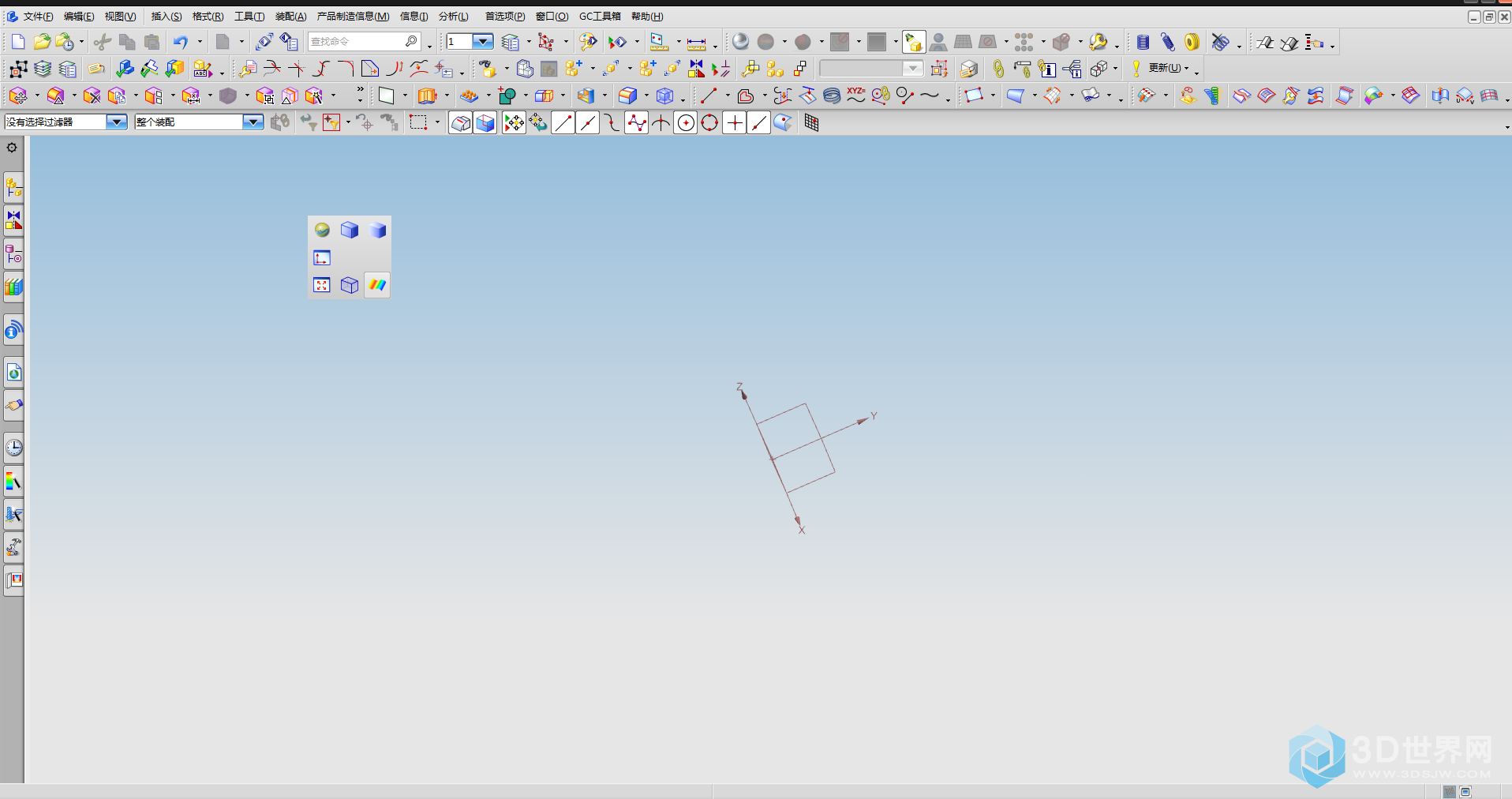Open Constraint Navigator in left resource bar
Image resolution: width=1512 pixels, height=799 pixels.
click(13, 220)
